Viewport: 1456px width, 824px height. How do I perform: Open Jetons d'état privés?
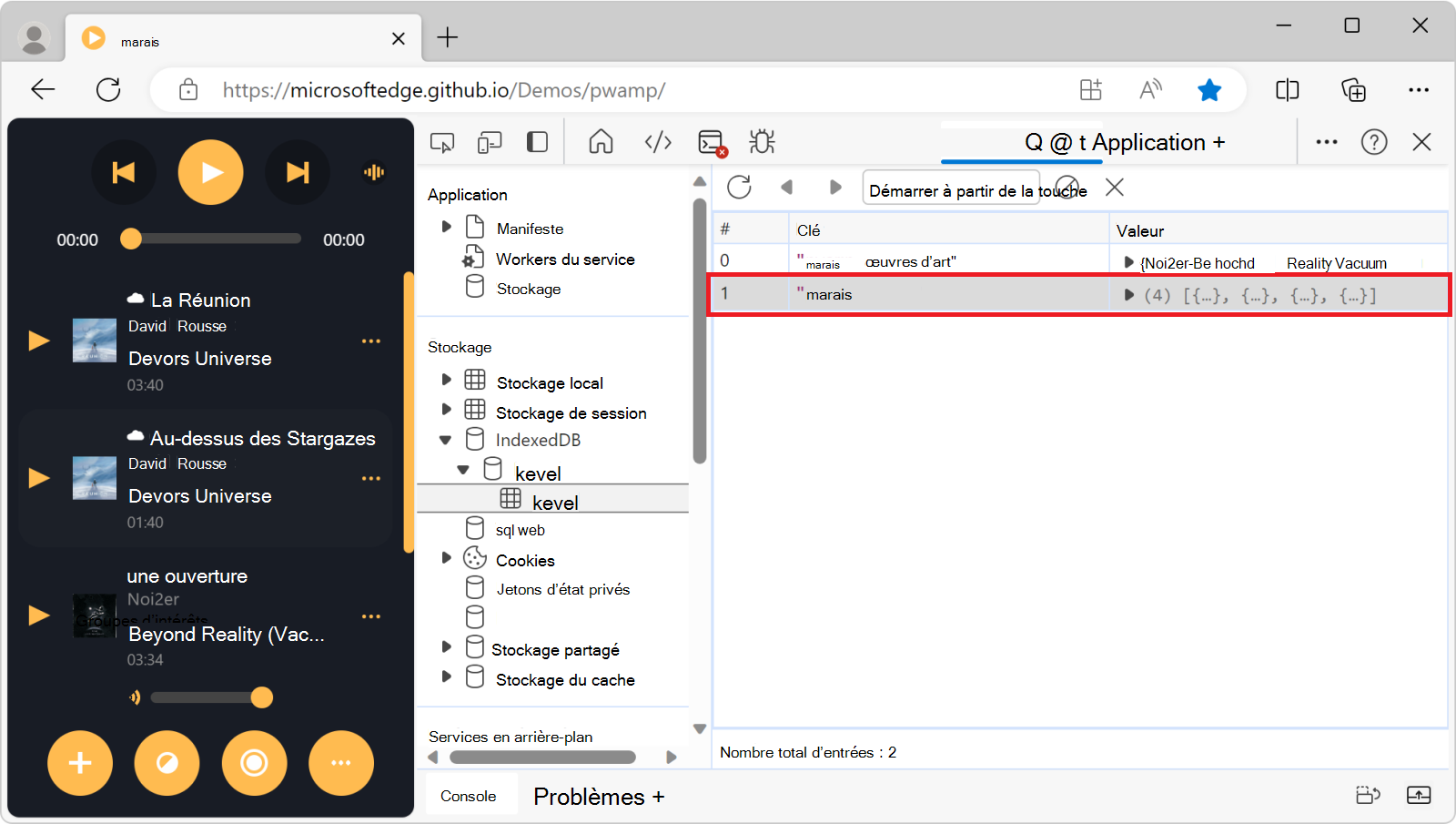click(x=562, y=589)
